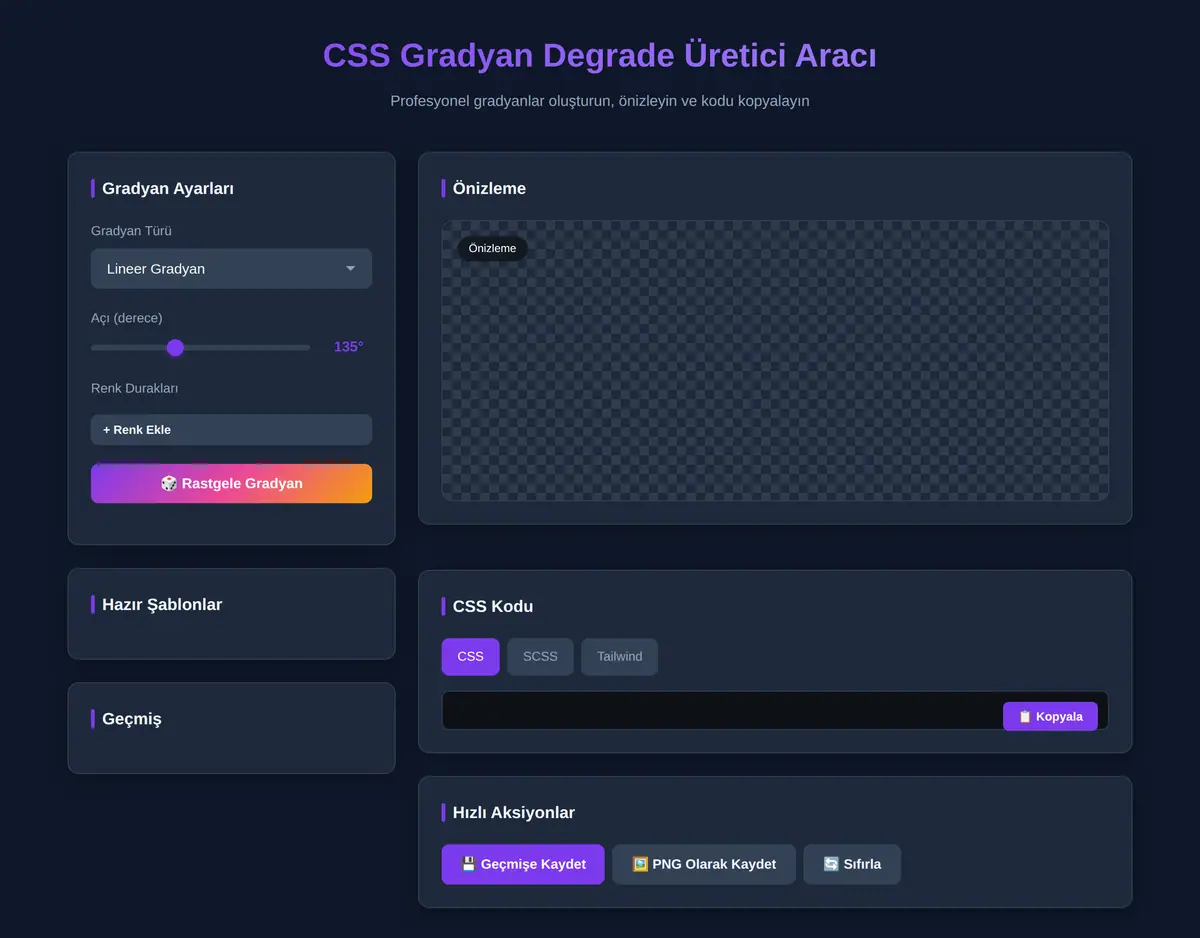Click the Geçmiş heading
The height and width of the screenshot is (938, 1200).
tap(132, 719)
